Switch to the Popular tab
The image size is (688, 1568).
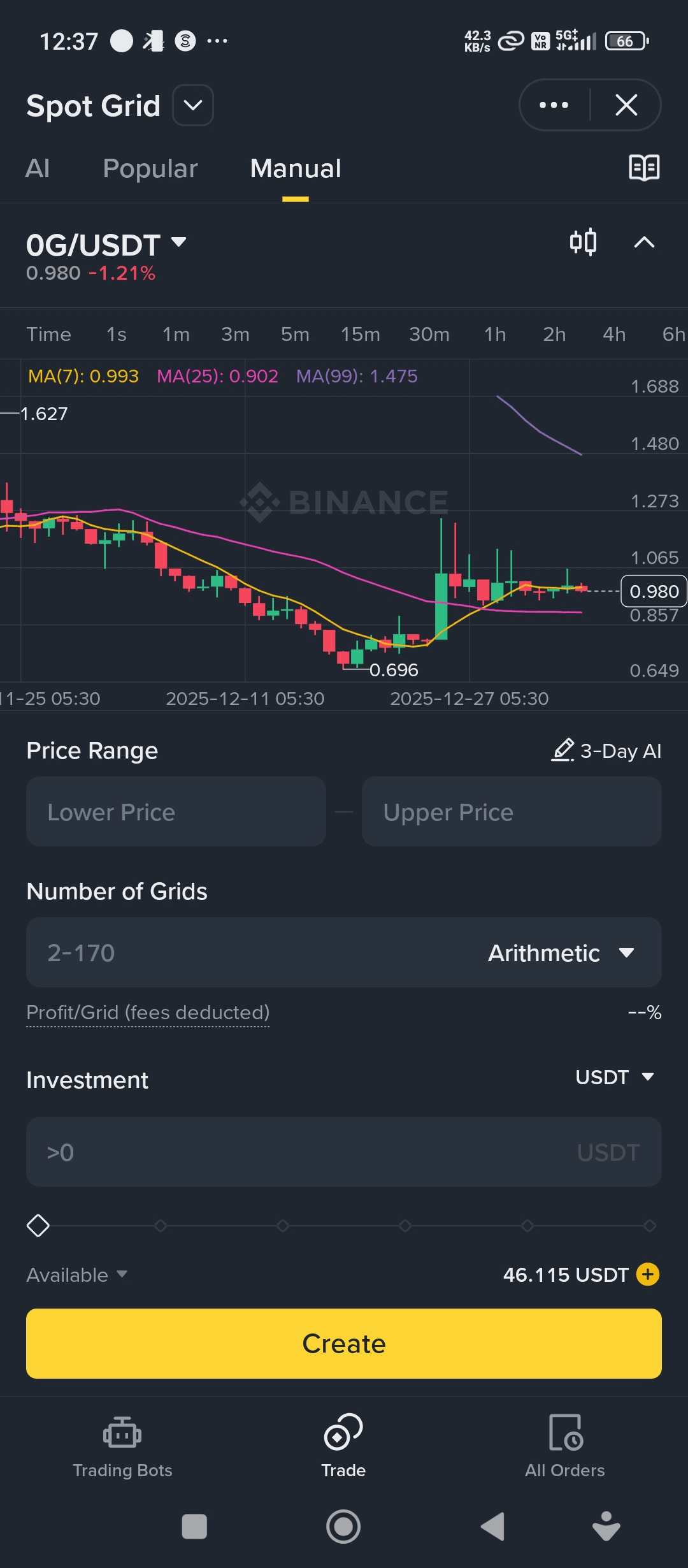[x=150, y=169]
